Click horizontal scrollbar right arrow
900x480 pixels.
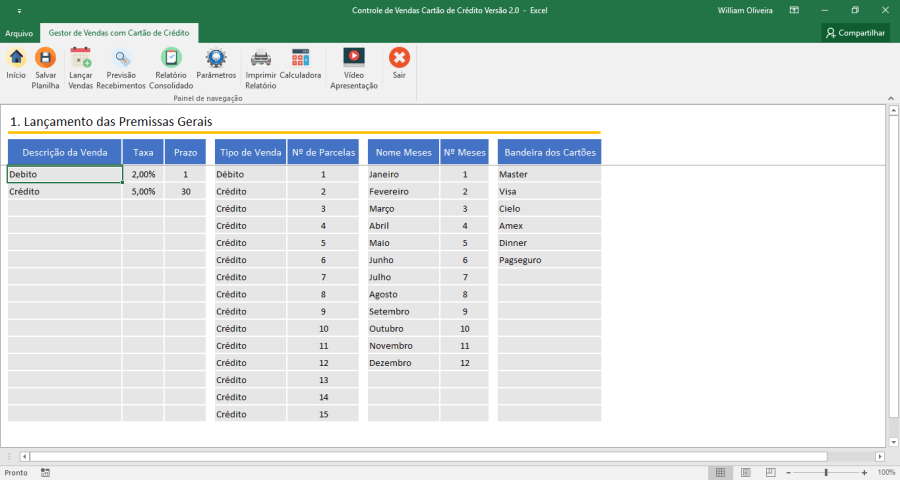pyautogui.click(x=880, y=456)
